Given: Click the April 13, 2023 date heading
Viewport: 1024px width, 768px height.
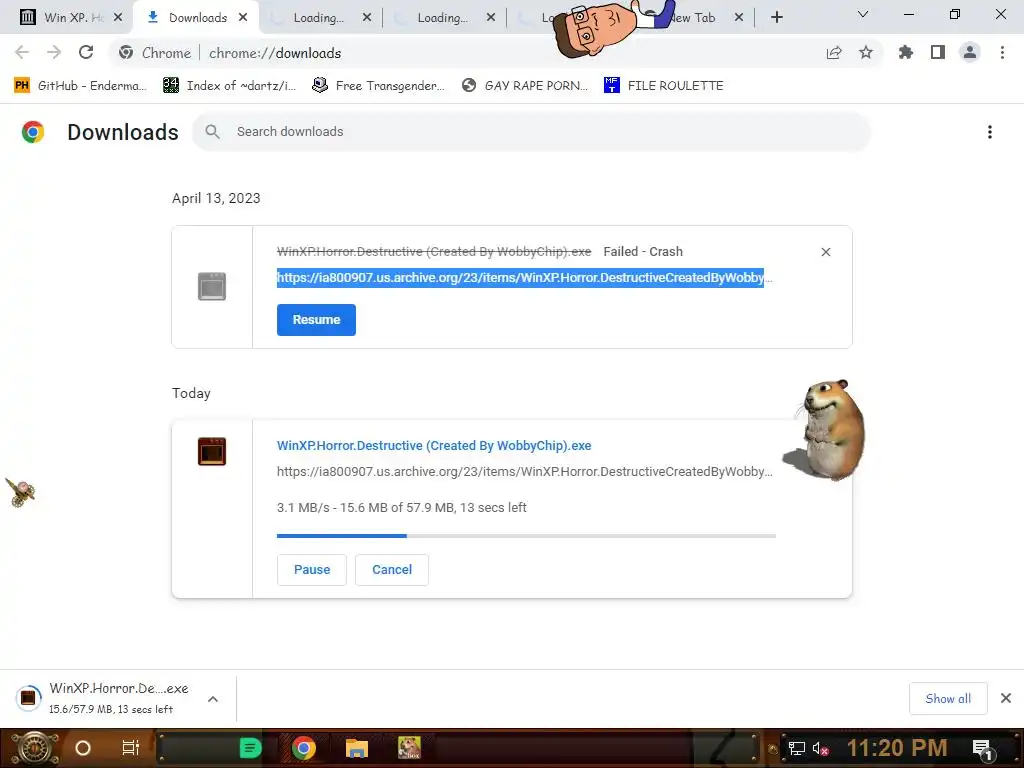Looking at the screenshot, I should click(x=216, y=199).
